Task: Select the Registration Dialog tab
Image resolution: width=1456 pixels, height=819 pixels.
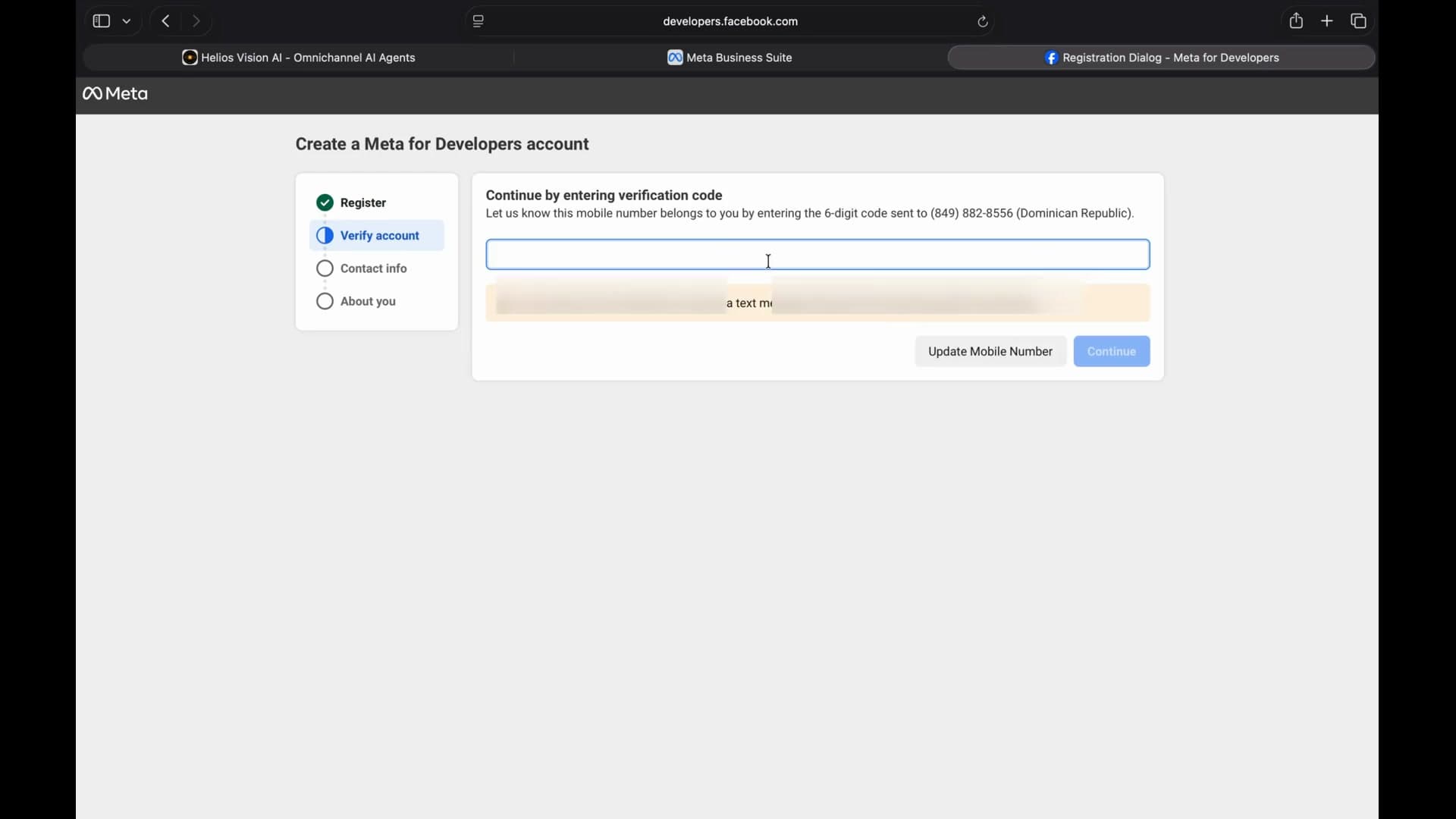Action: [x=1162, y=58]
